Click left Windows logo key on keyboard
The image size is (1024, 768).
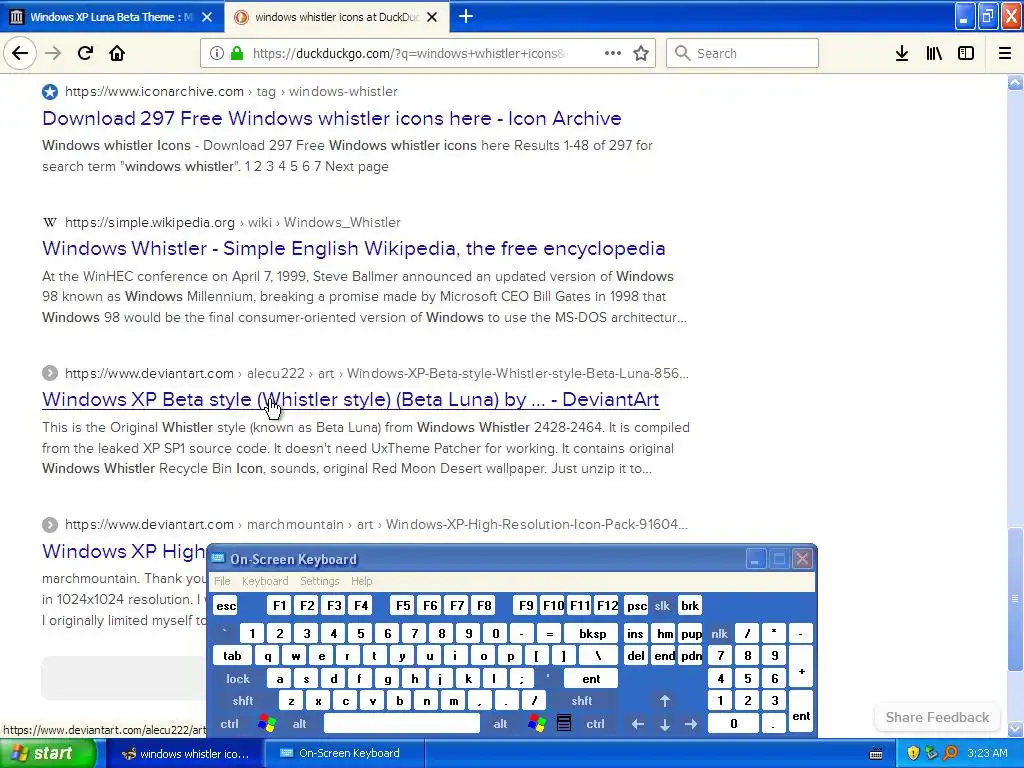tap(267, 724)
